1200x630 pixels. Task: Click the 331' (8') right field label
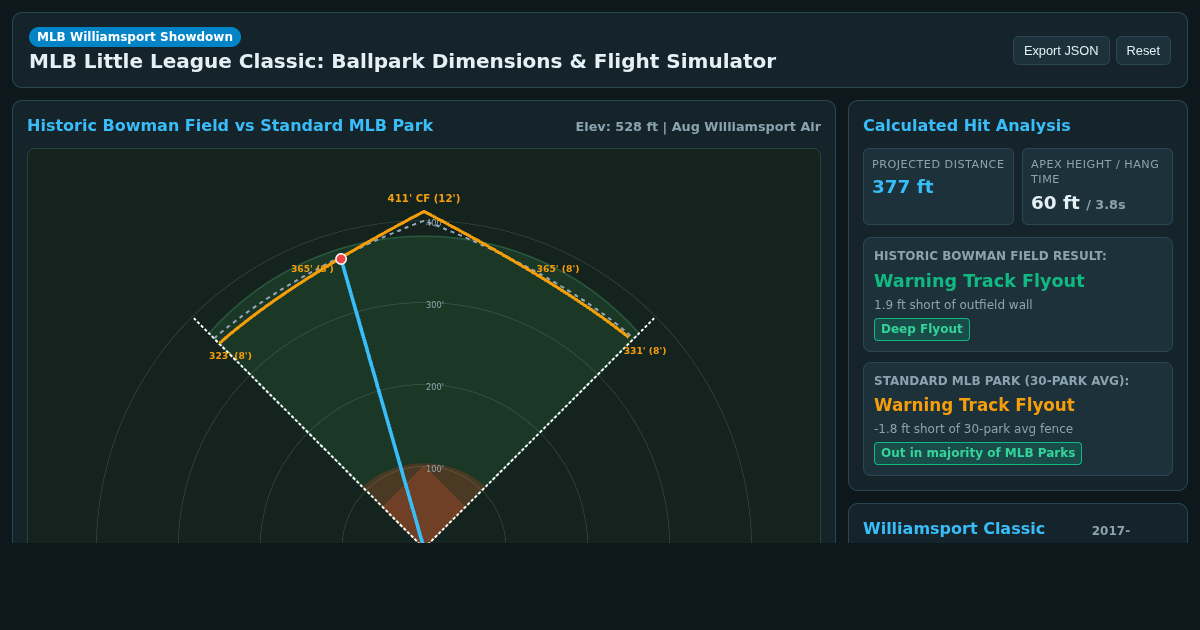pyautogui.click(x=645, y=351)
